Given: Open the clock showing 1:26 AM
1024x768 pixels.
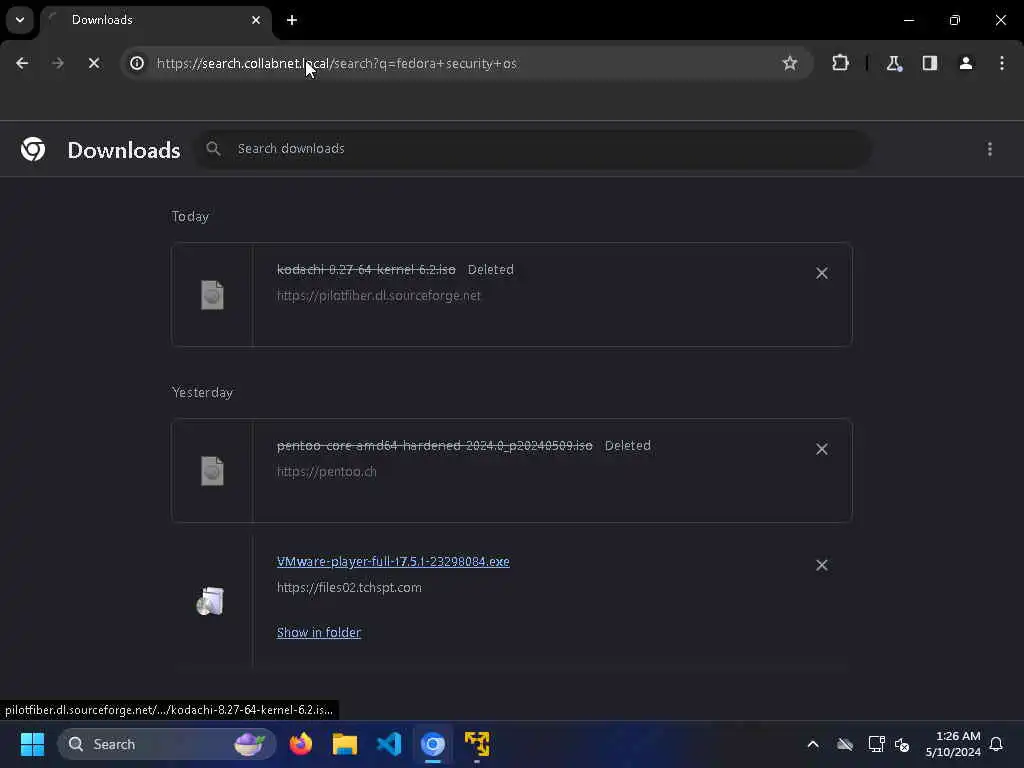Looking at the screenshot, I should 953,744.
